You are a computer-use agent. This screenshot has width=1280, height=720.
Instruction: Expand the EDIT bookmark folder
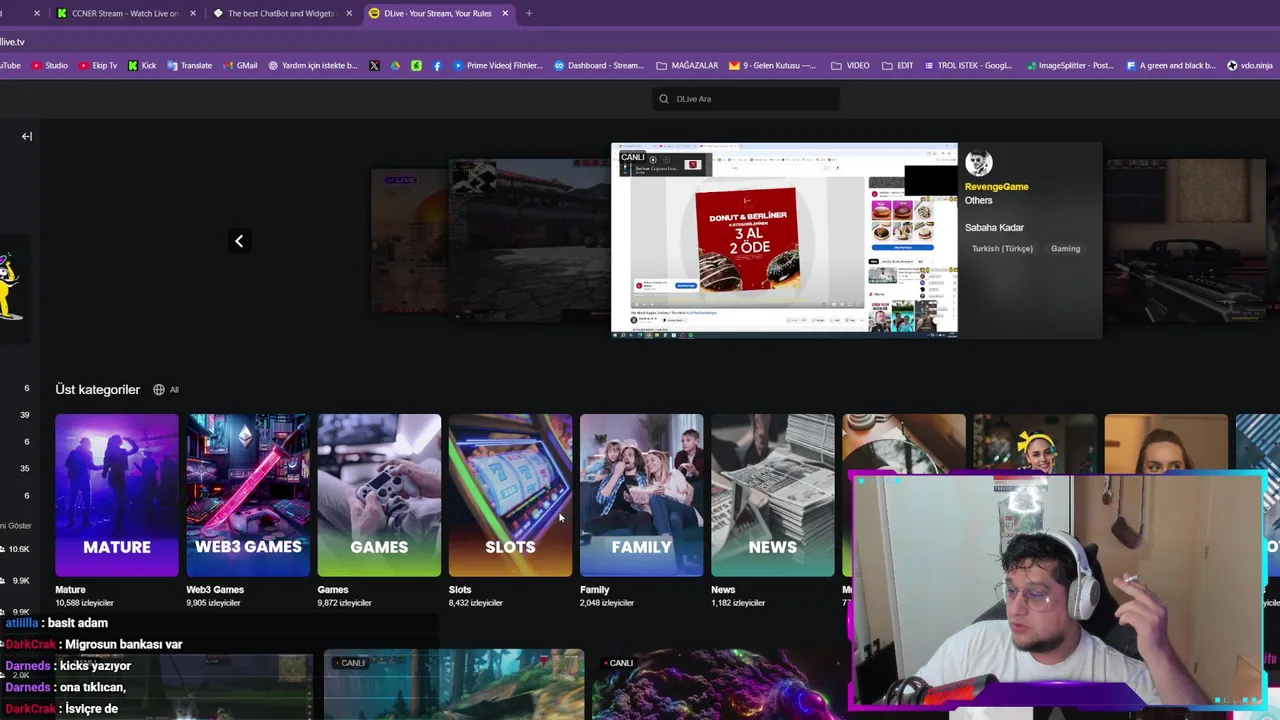(897, 65)
